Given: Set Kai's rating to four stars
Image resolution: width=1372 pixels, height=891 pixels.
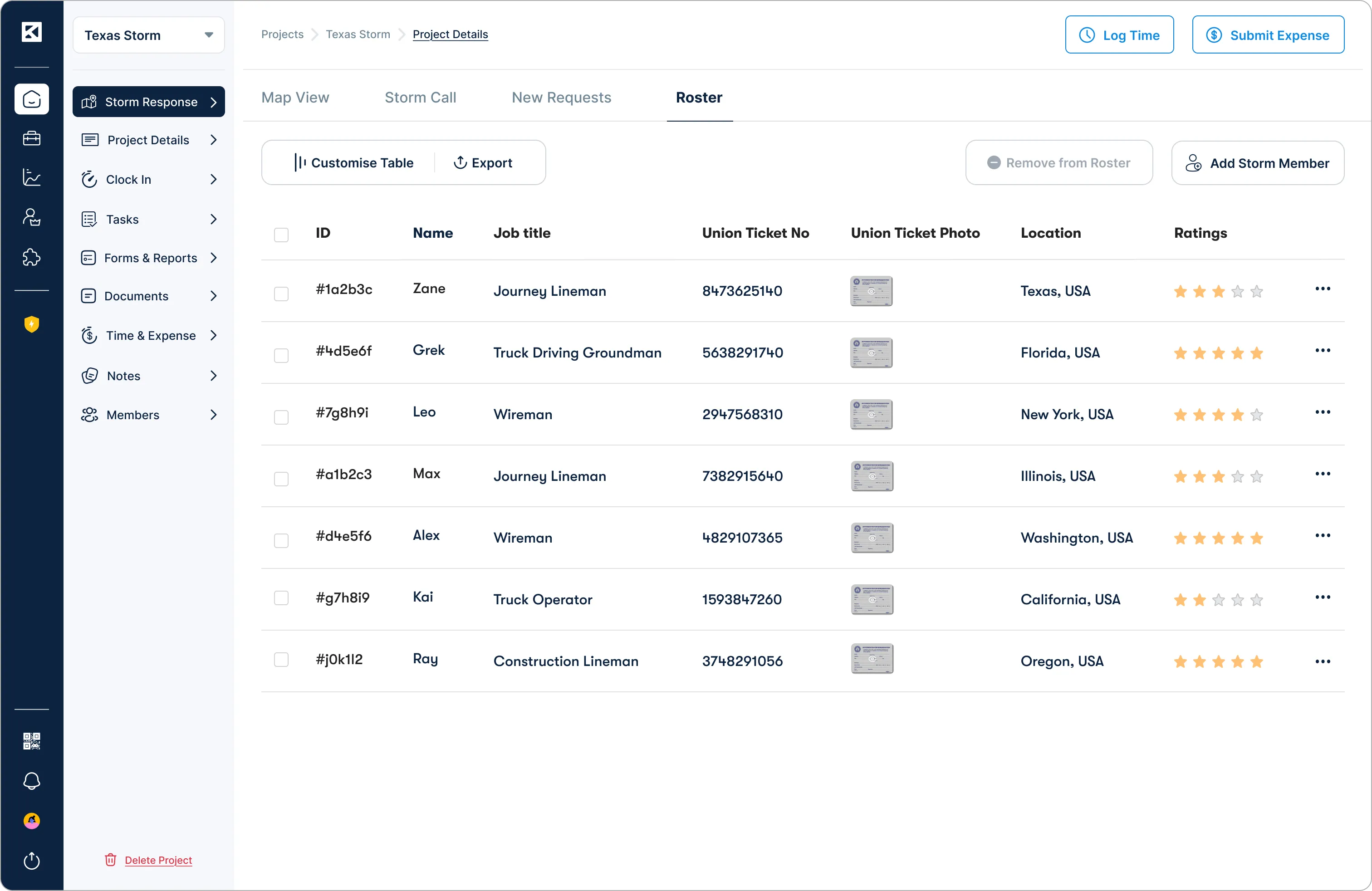Looking at the screenshot, I should [x=1237, y=600].
